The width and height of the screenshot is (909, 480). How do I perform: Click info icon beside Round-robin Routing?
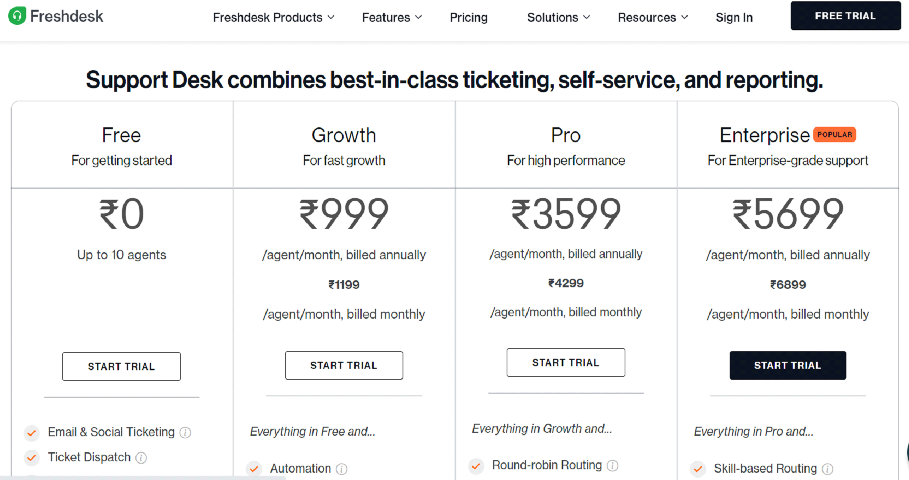click(x=612, y=466)
